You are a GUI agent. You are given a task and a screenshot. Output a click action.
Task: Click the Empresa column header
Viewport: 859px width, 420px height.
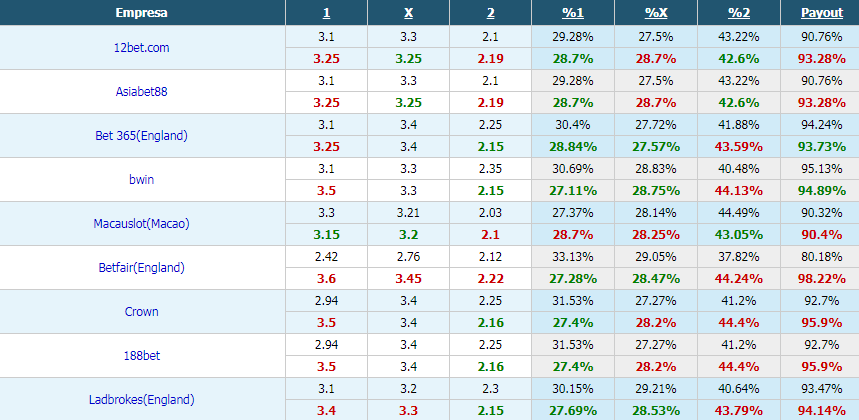[x=141, y=13]
